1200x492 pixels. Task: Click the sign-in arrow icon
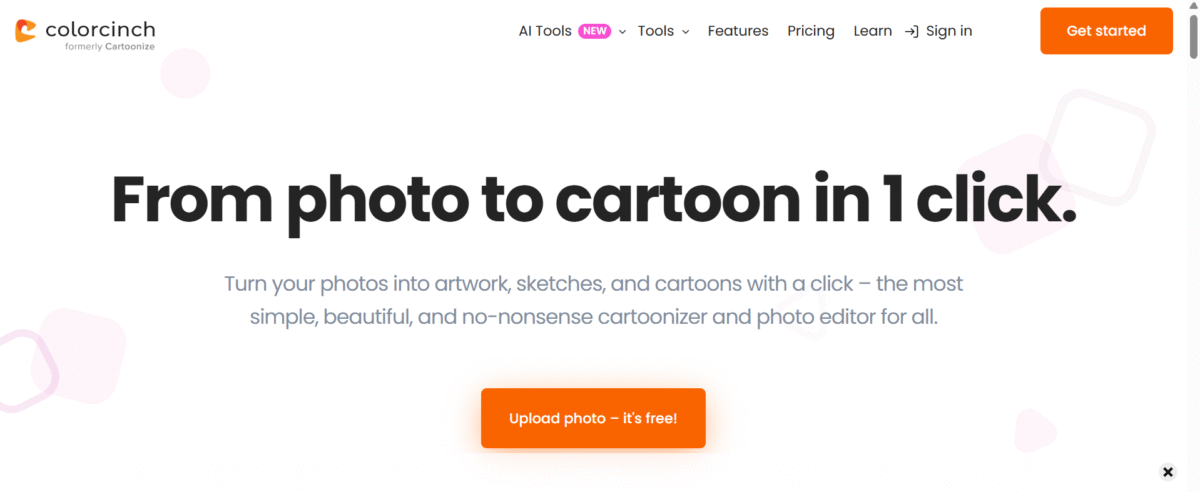[x=911, y=31]
